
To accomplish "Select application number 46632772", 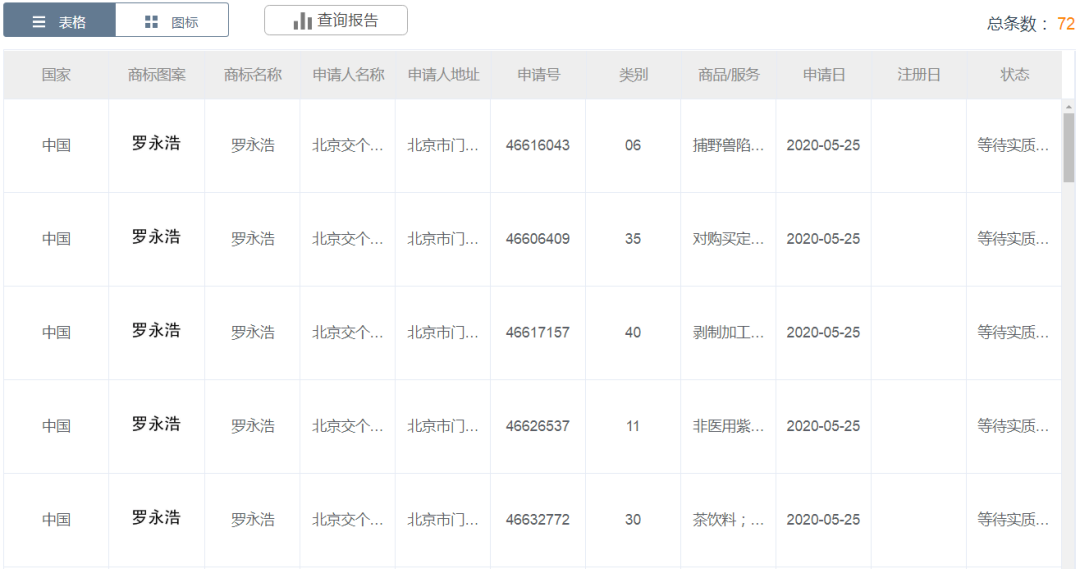I will click(538, 520).
